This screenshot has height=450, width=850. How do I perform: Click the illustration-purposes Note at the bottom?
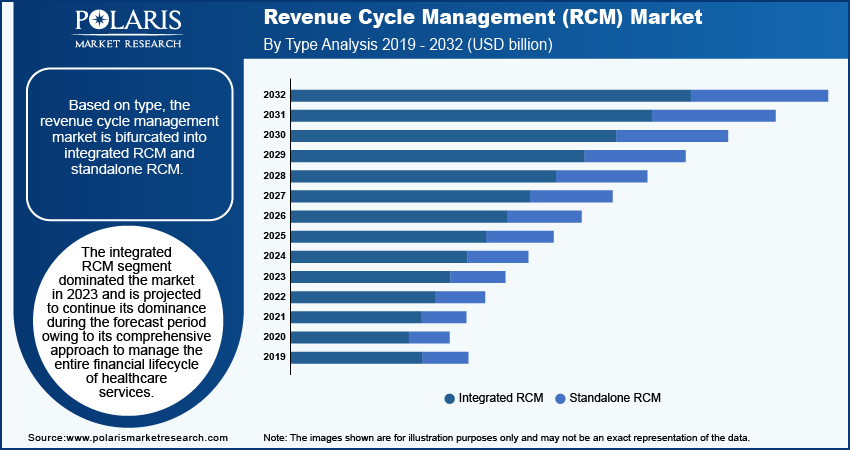[506, 438]
